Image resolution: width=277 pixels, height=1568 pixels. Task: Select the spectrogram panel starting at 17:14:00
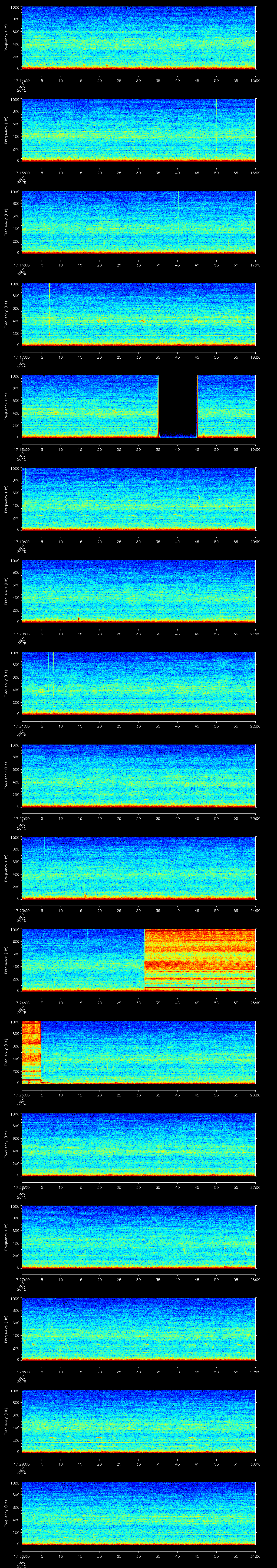pos(138,38)
